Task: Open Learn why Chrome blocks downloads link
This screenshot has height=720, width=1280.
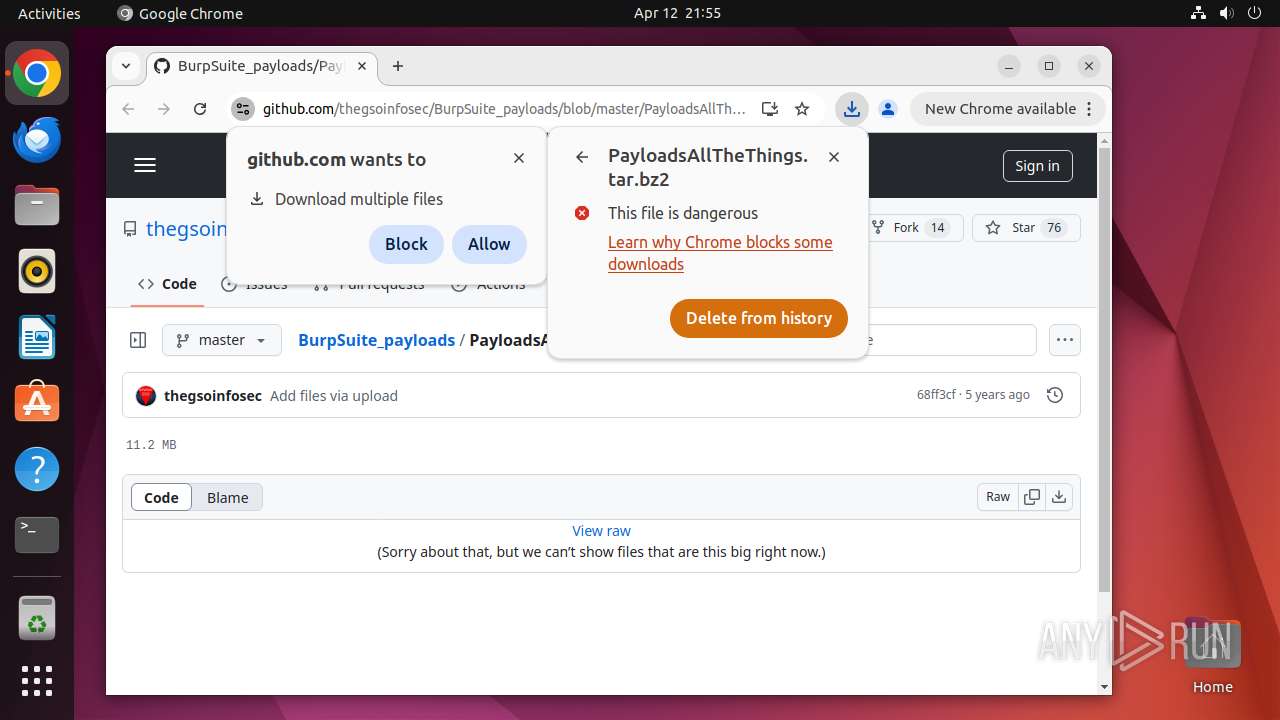Action: coord(720,253)
